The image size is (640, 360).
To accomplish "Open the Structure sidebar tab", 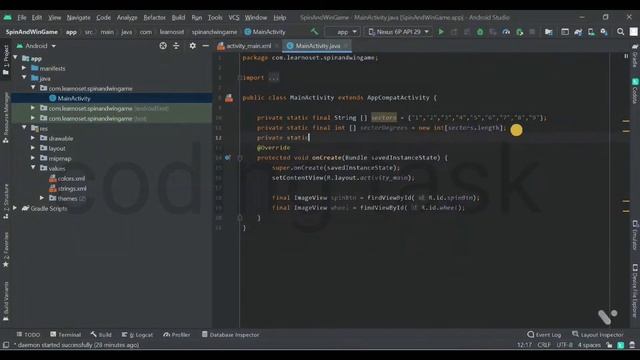I will (5, 201).
